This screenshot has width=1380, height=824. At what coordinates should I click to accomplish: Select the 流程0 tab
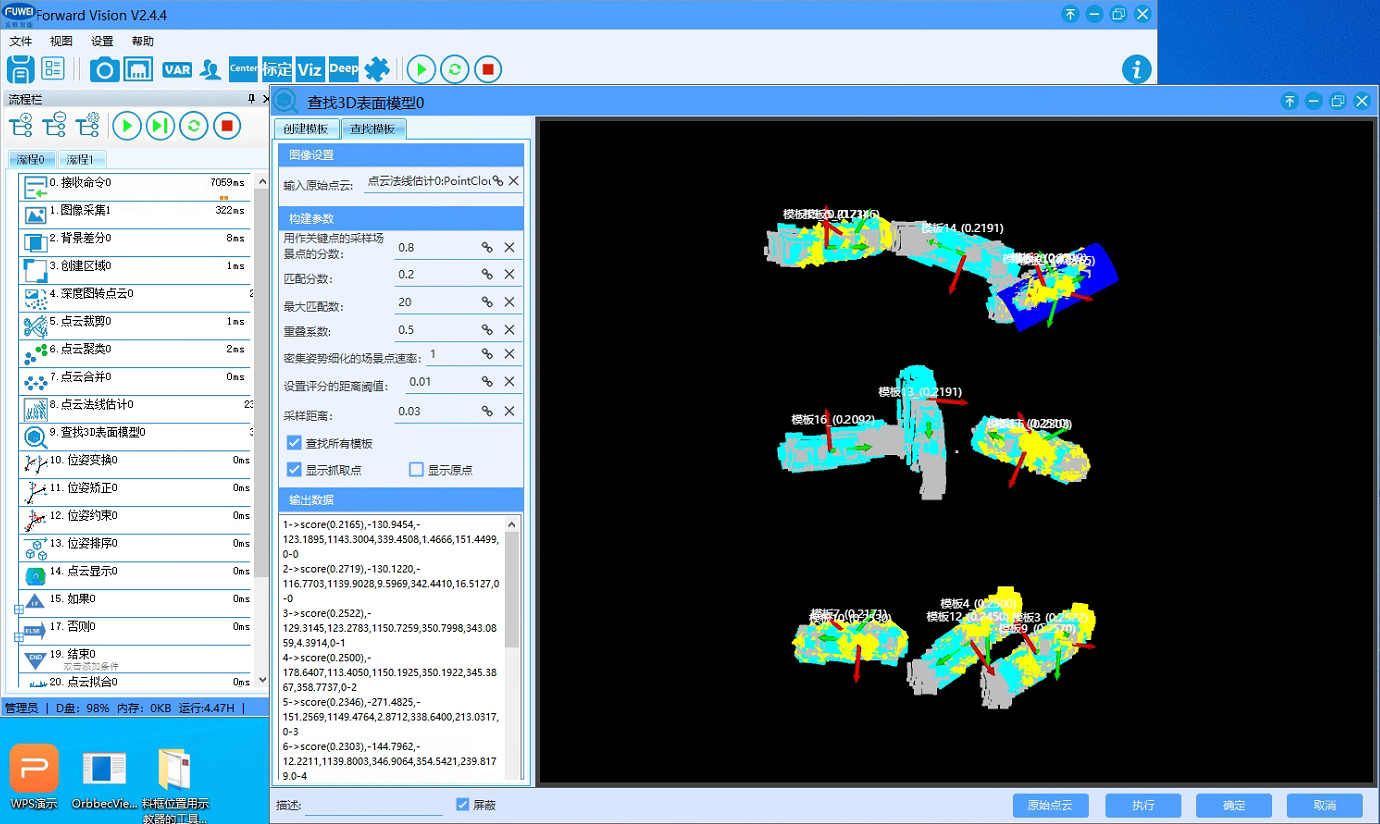click(x=32, y=159)
